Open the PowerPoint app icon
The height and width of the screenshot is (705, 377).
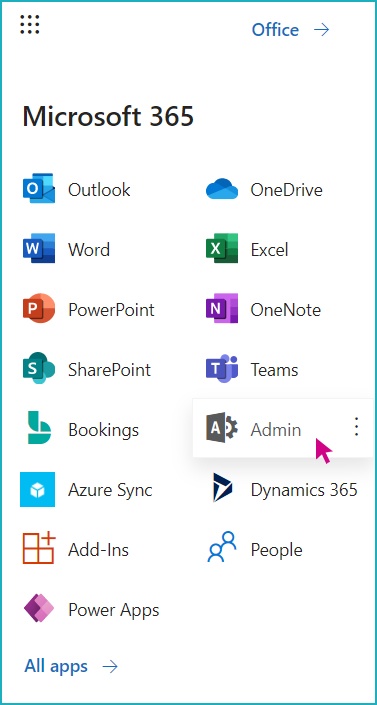pos(39,309)
